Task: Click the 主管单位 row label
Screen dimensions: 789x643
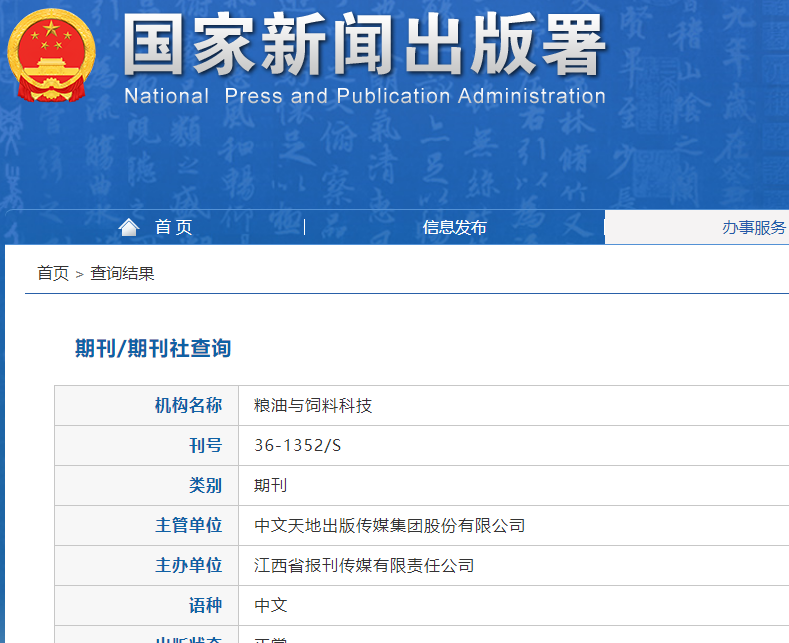Action: [188, 525]
